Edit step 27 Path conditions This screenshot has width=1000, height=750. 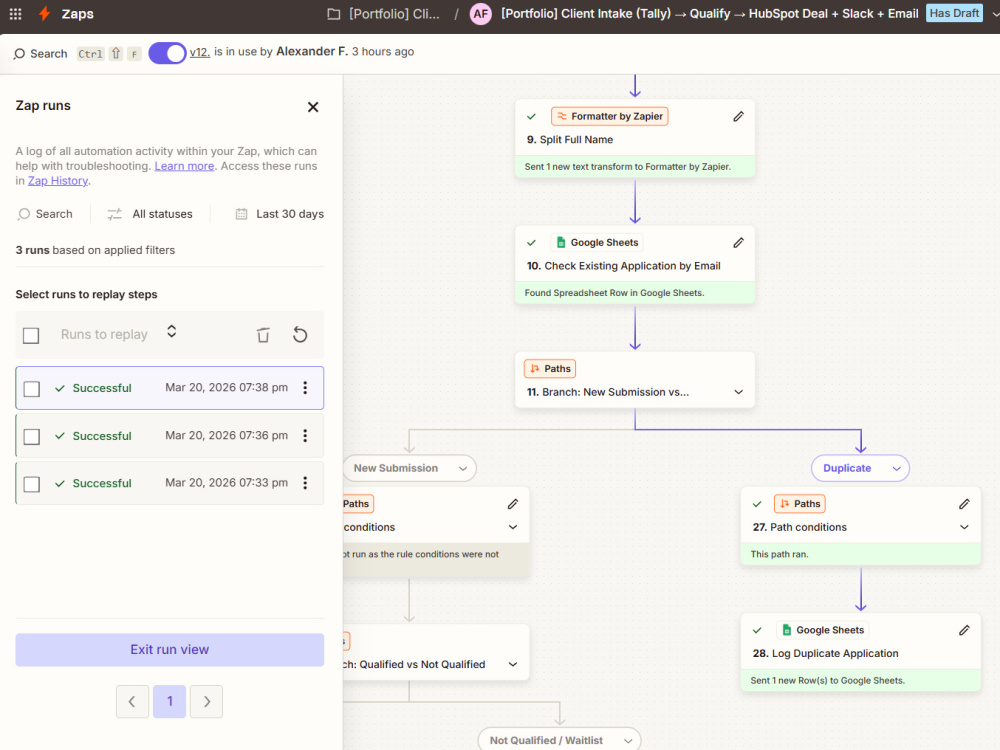[964, 504]
